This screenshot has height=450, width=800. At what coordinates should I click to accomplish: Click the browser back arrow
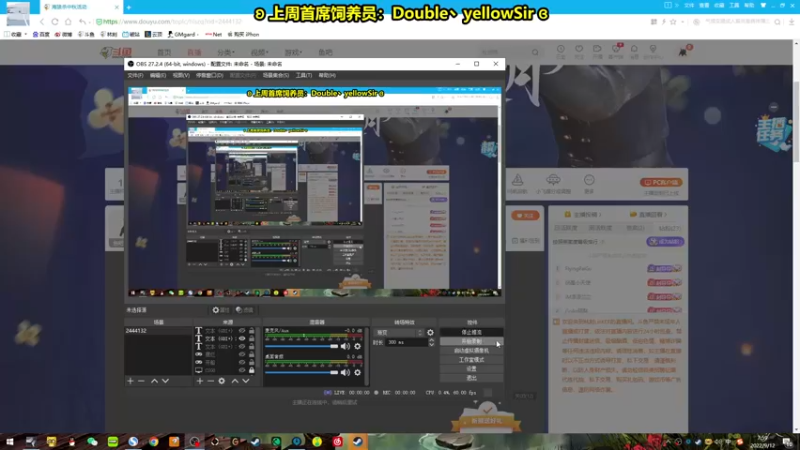42,21
